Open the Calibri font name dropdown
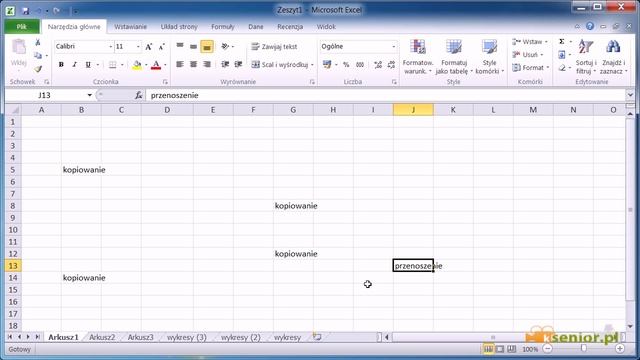Viewport: 640px width, 360px height. 110,47
